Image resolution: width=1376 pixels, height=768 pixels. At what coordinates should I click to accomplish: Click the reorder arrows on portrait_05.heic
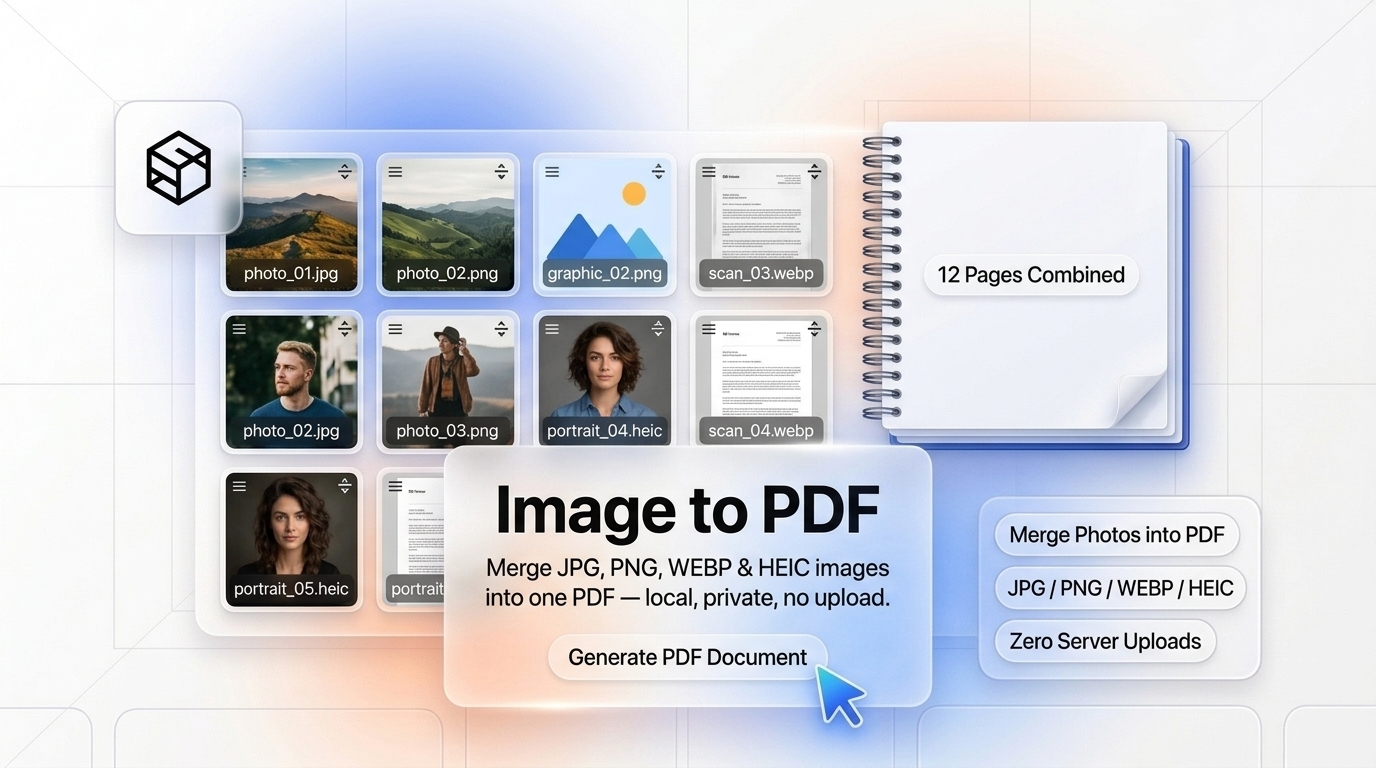click(344, 485)
